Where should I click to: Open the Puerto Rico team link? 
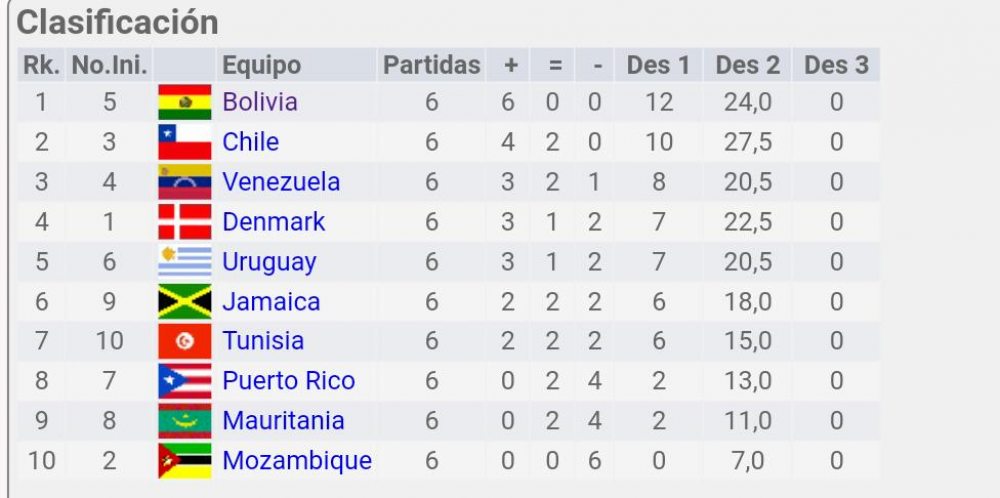tap(288, 381)
